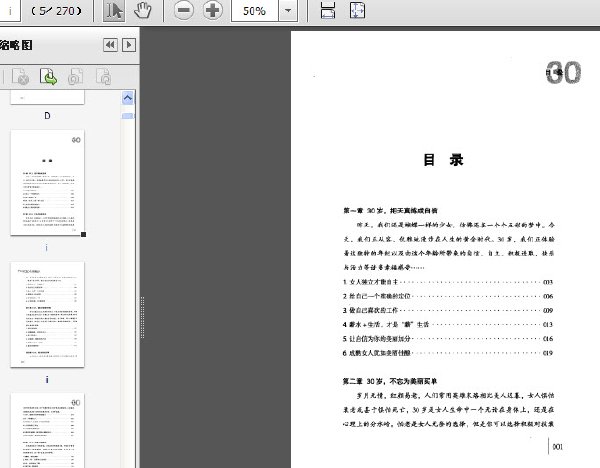Image resolution: width=600 pixels, height=468 pixels.
Task: Collapse the thumbnail panel with double-left arrow
Action: click(110, 45)
